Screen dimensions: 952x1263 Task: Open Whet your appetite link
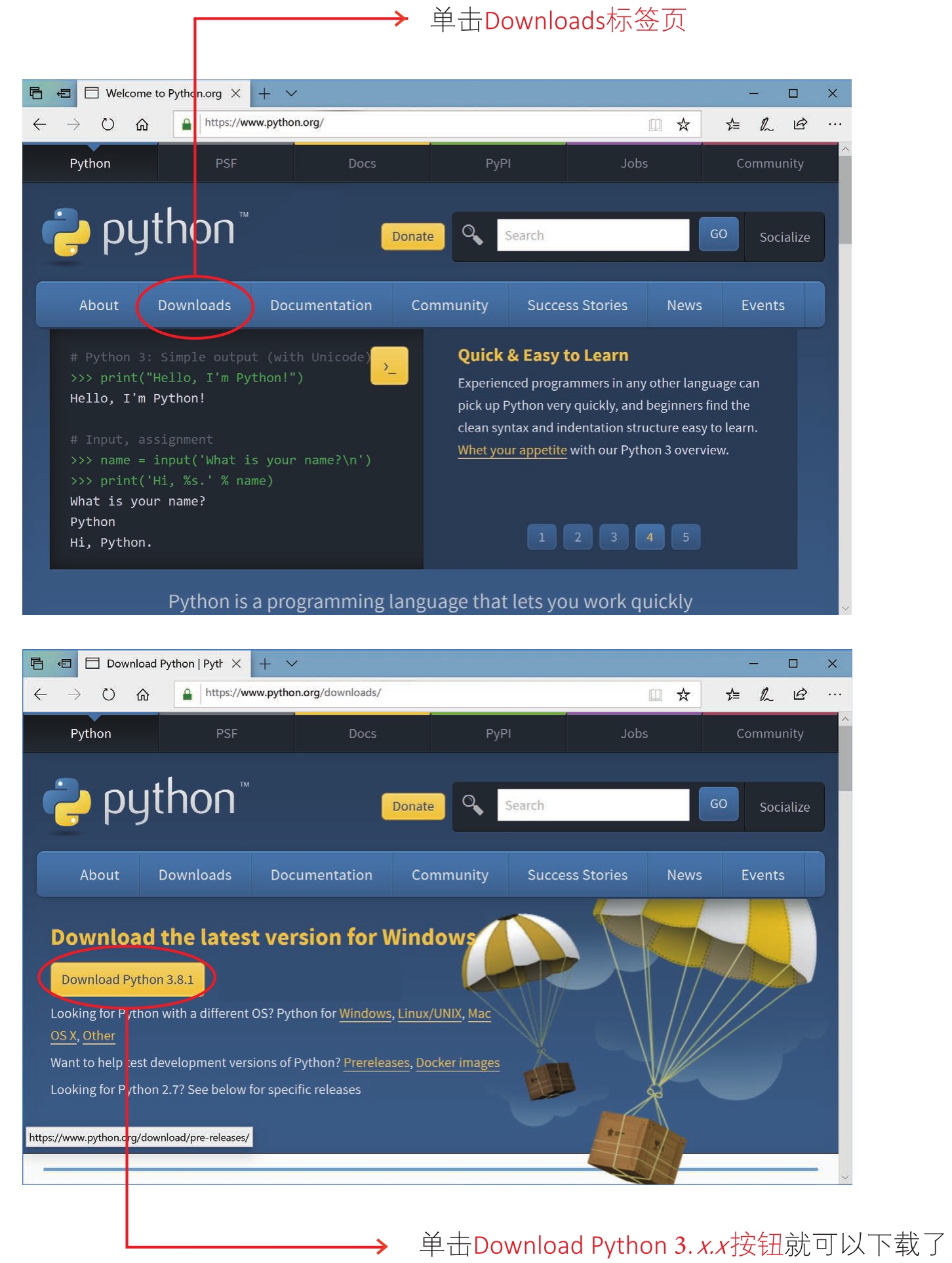point(512,450)
